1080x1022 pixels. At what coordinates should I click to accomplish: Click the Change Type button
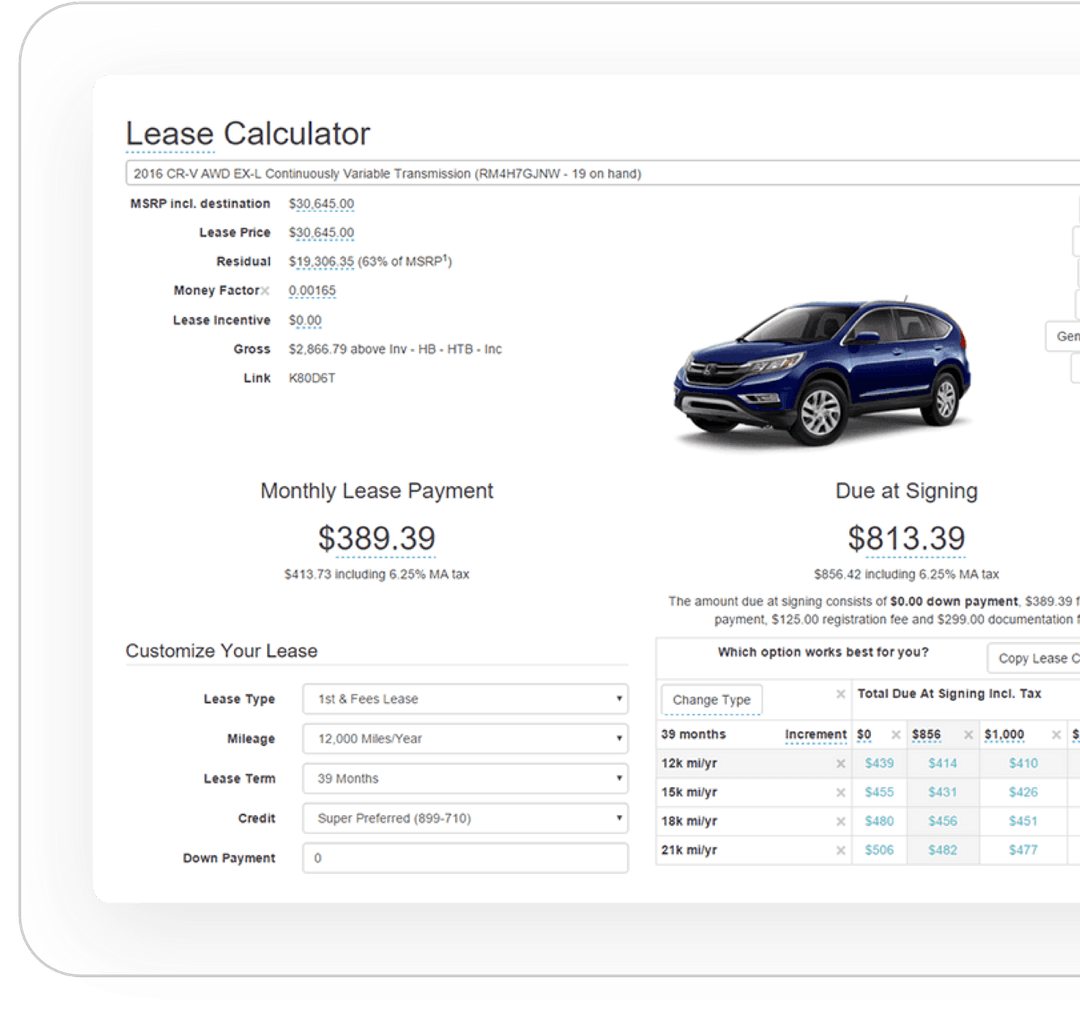click(x=712, y=700)
